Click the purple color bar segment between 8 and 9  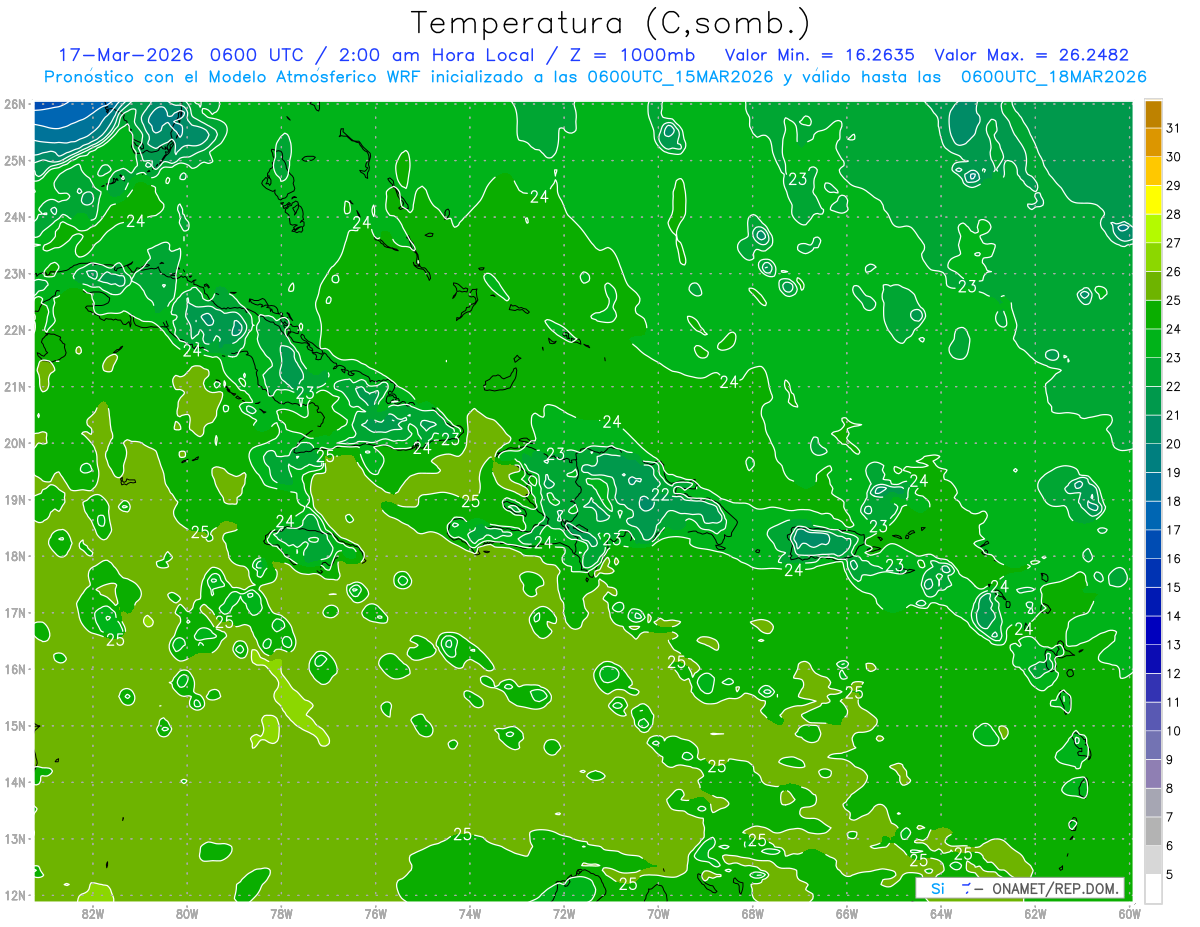click(x=1153, y=774)
